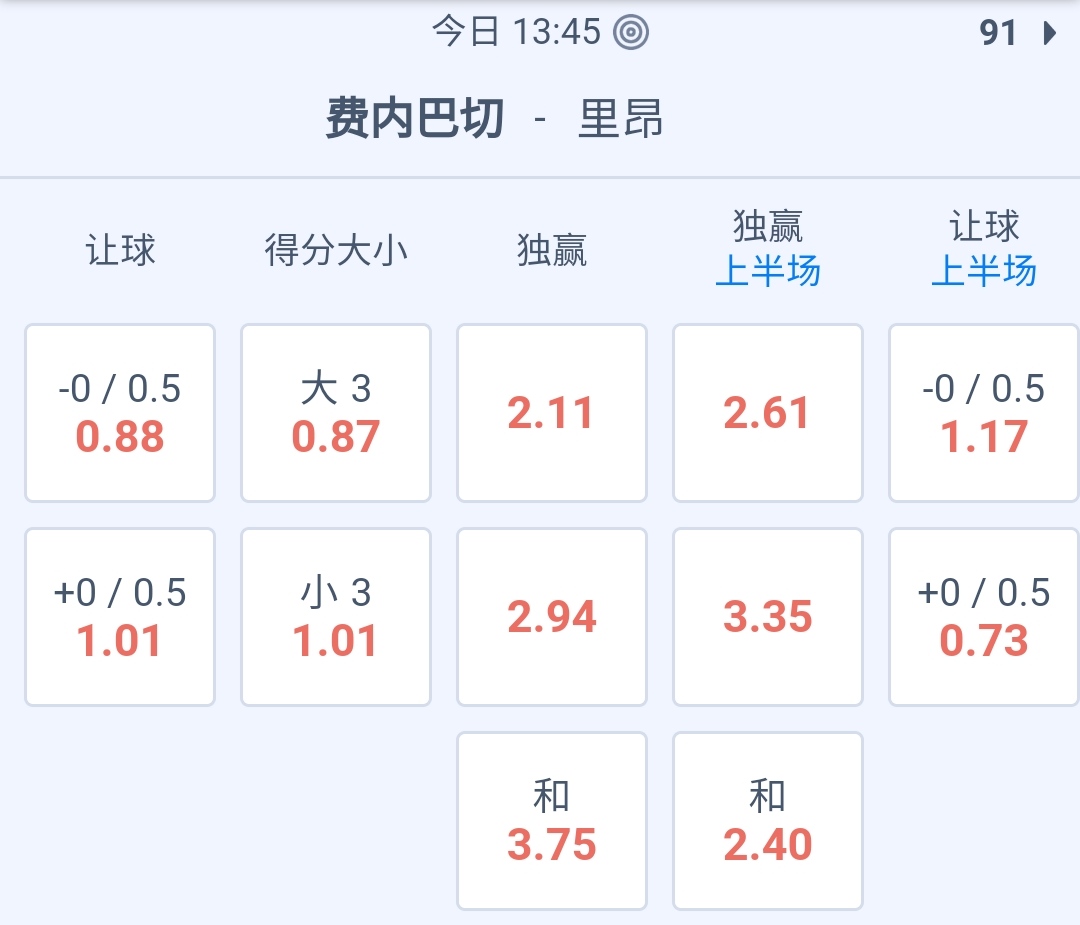1080x925 pixels.
Task: Choose full-time win odds 2.94
Action: (552, 617)
